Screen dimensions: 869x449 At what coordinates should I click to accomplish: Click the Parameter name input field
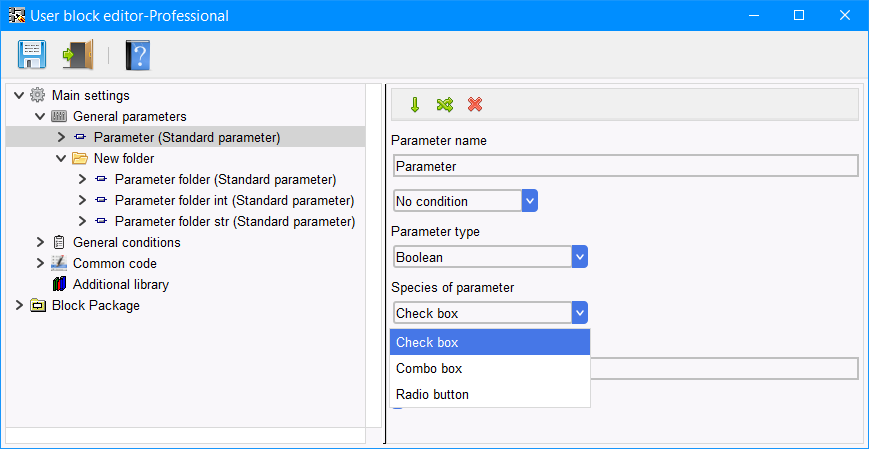(626, 166)
